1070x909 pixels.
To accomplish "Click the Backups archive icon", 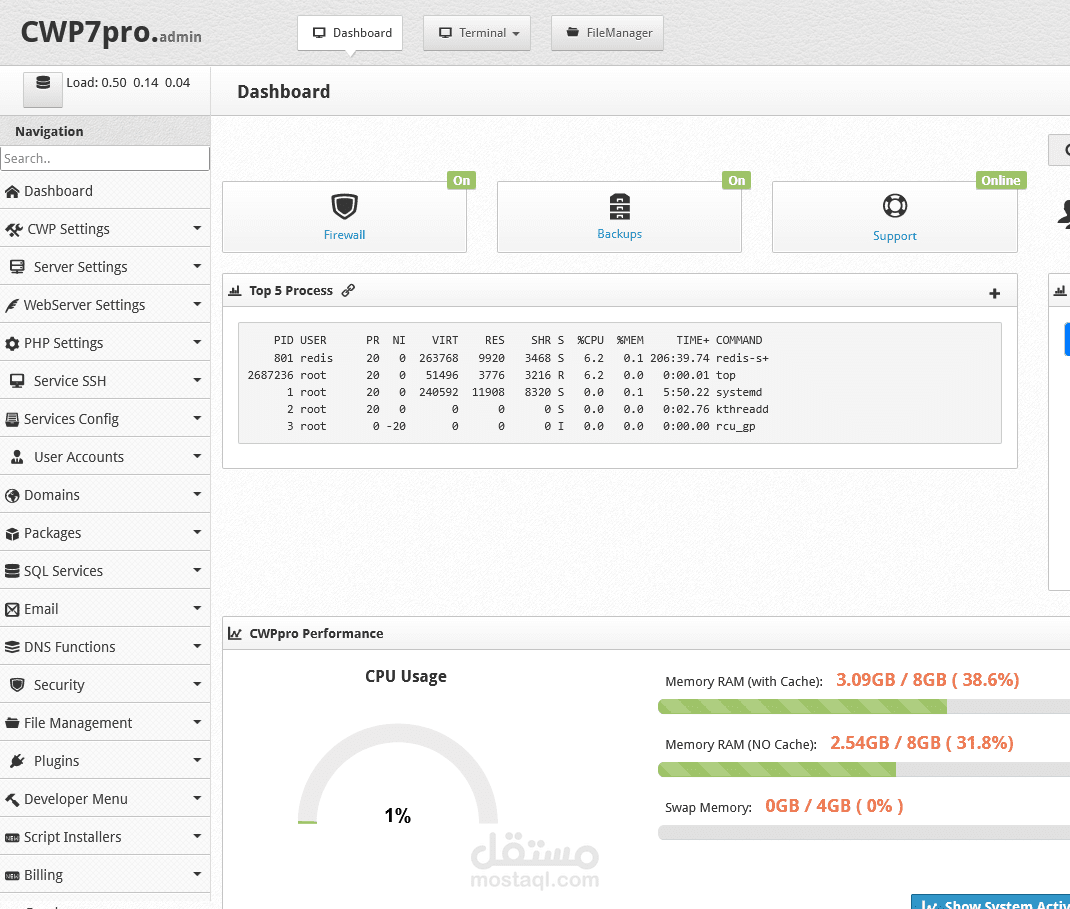I will pos(620,206).
